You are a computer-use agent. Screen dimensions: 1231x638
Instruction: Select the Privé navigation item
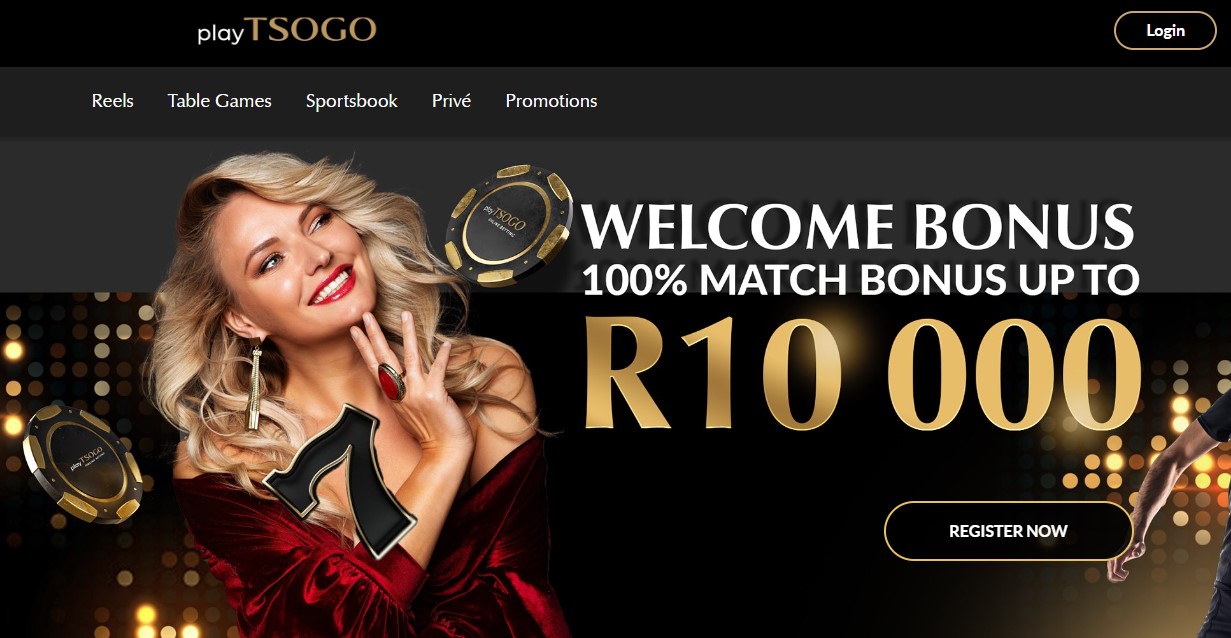click(451, 101)
